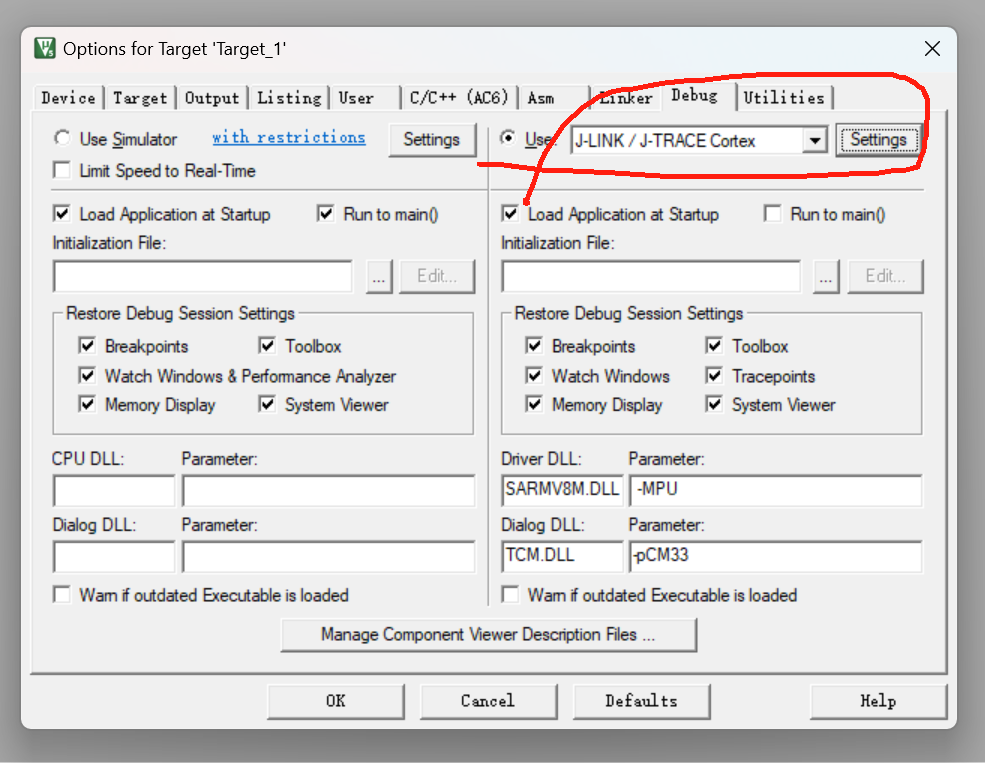The height and width of the screenshot is (763, 985).
Task: Toggle Limit Speed to Real-Time checkbox
Action: [62, 170]
